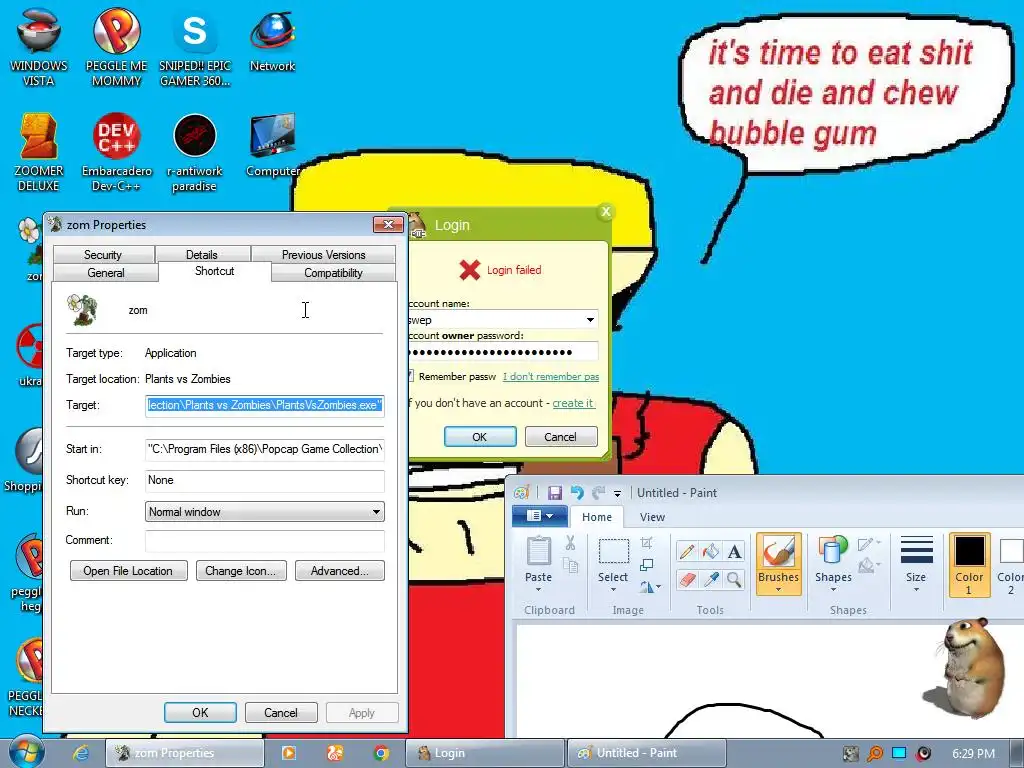Open ZOOMER DELUXE desktop icon

coord(39,153)
